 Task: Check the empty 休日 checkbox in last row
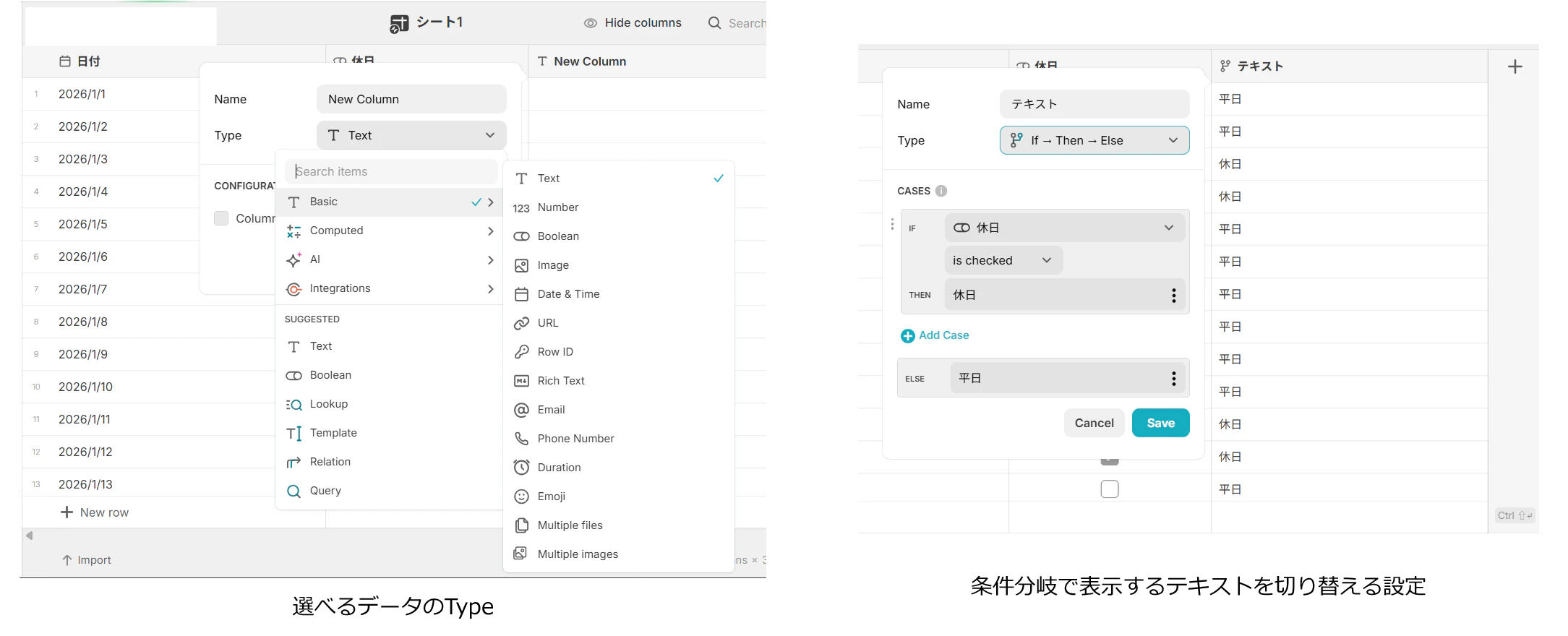click(1110, 489)
